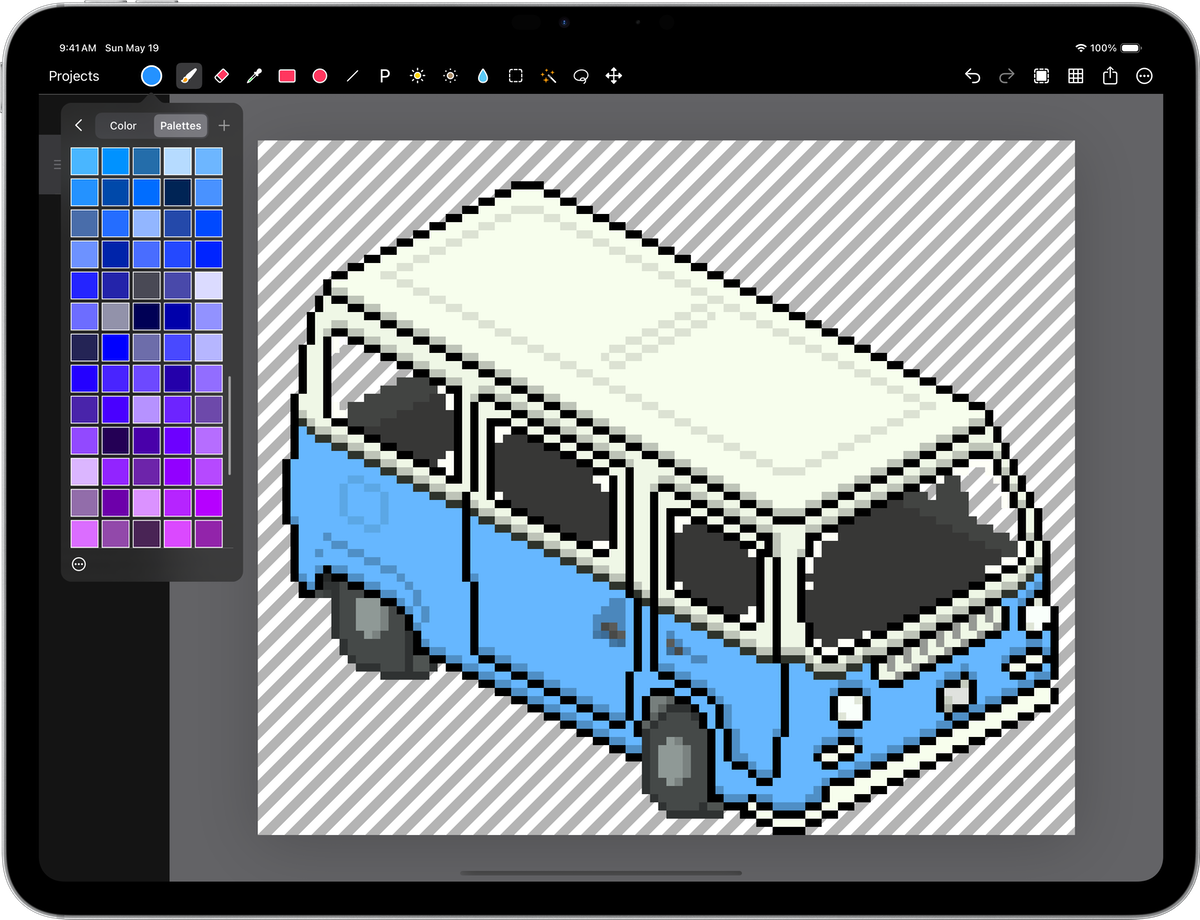
Task: Select the lighten tool with bright sun
Action: 417,76
